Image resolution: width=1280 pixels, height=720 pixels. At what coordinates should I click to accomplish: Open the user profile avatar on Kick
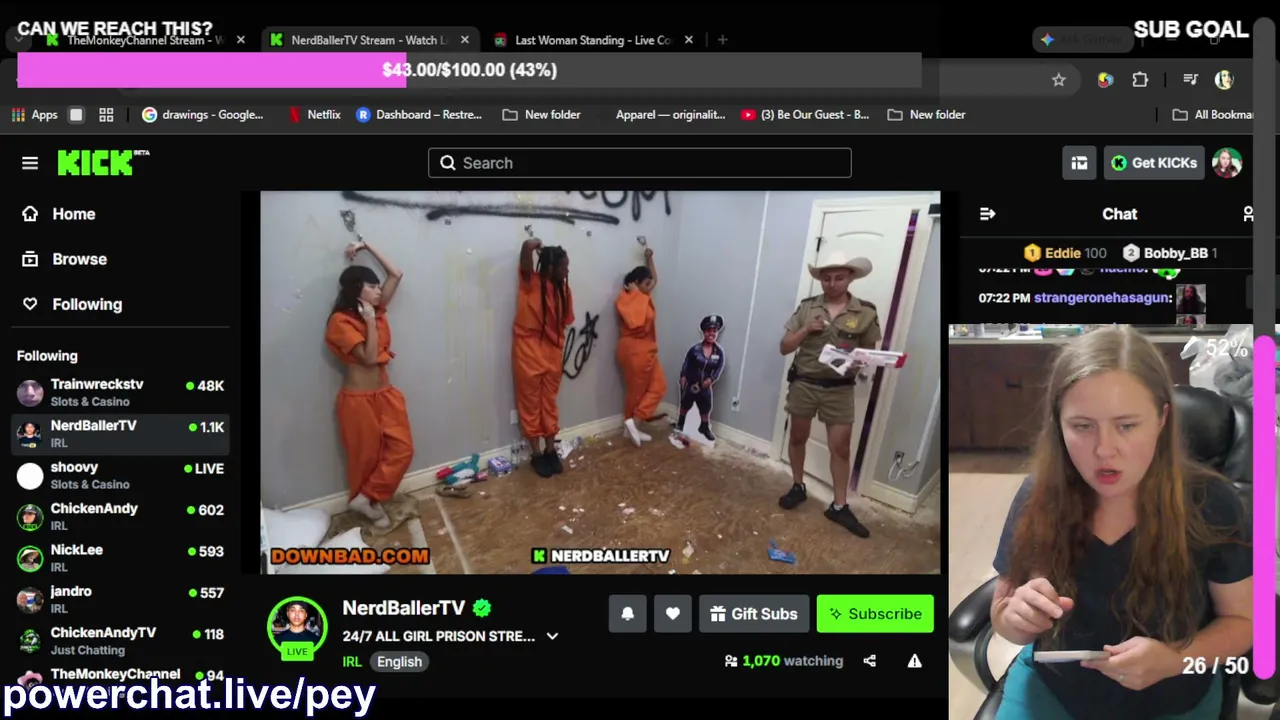coord(1227,163)
